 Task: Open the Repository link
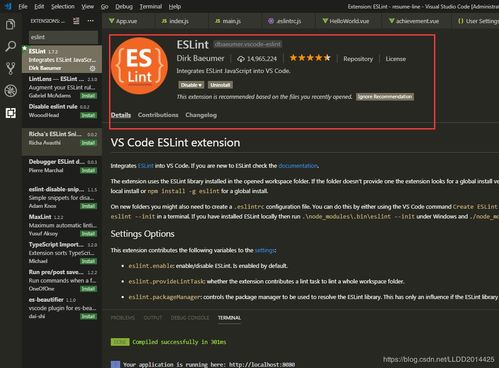click(358, 59)
